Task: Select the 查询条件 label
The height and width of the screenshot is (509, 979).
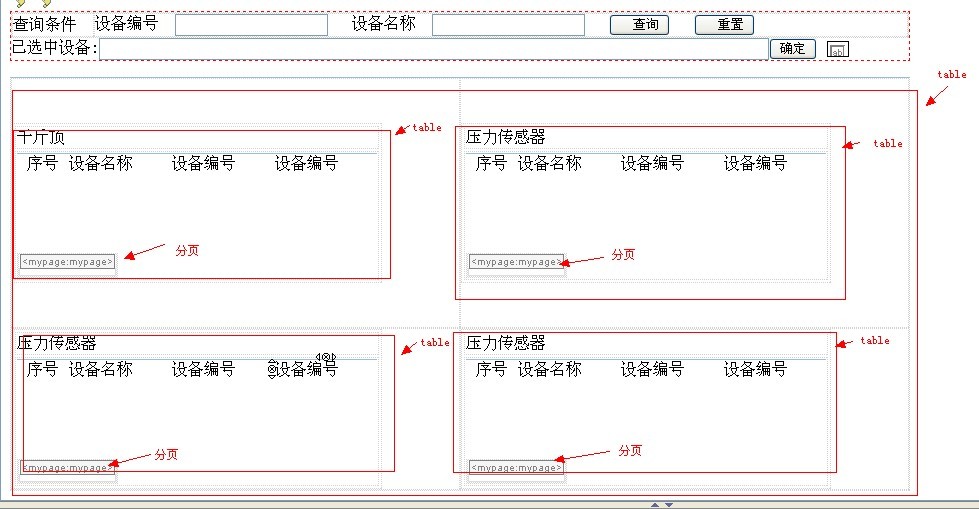Action: tap(44, 24)
